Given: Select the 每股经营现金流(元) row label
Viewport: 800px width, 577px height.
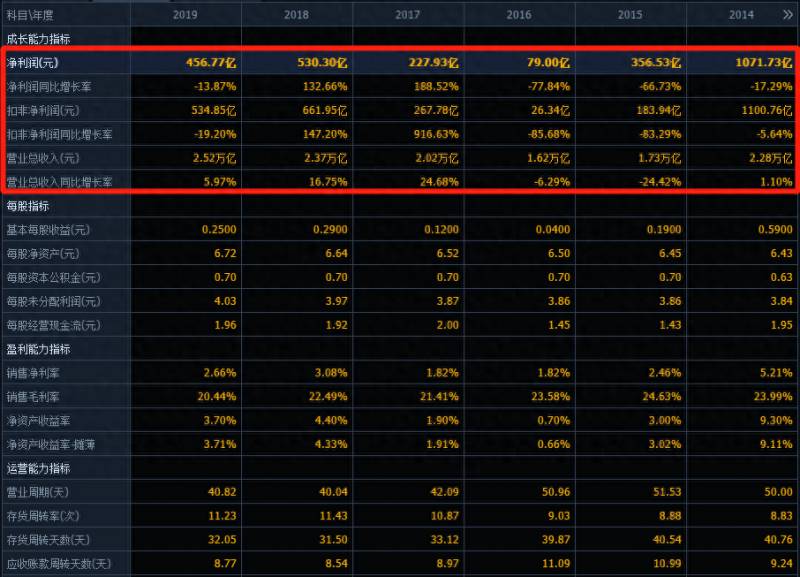Looking at the screenshot, I should tap(54, 325).
